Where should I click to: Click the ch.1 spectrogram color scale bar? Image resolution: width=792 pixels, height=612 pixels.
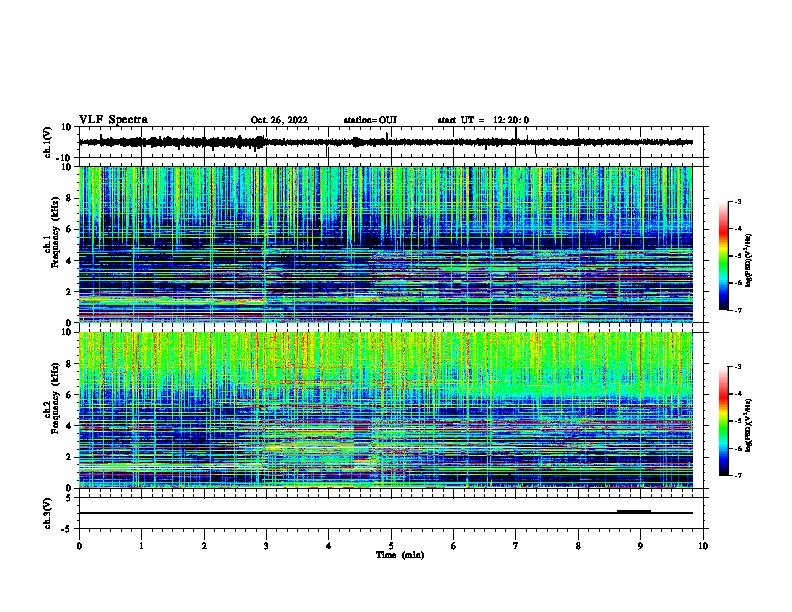pos(723,256)
